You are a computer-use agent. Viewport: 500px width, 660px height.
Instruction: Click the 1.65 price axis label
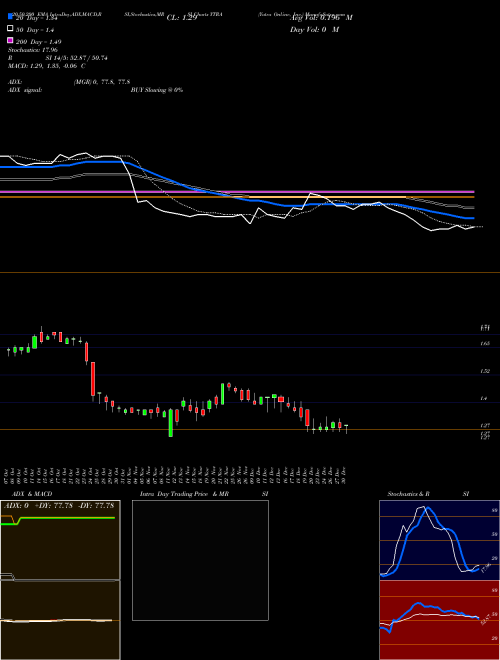[485, 344]
